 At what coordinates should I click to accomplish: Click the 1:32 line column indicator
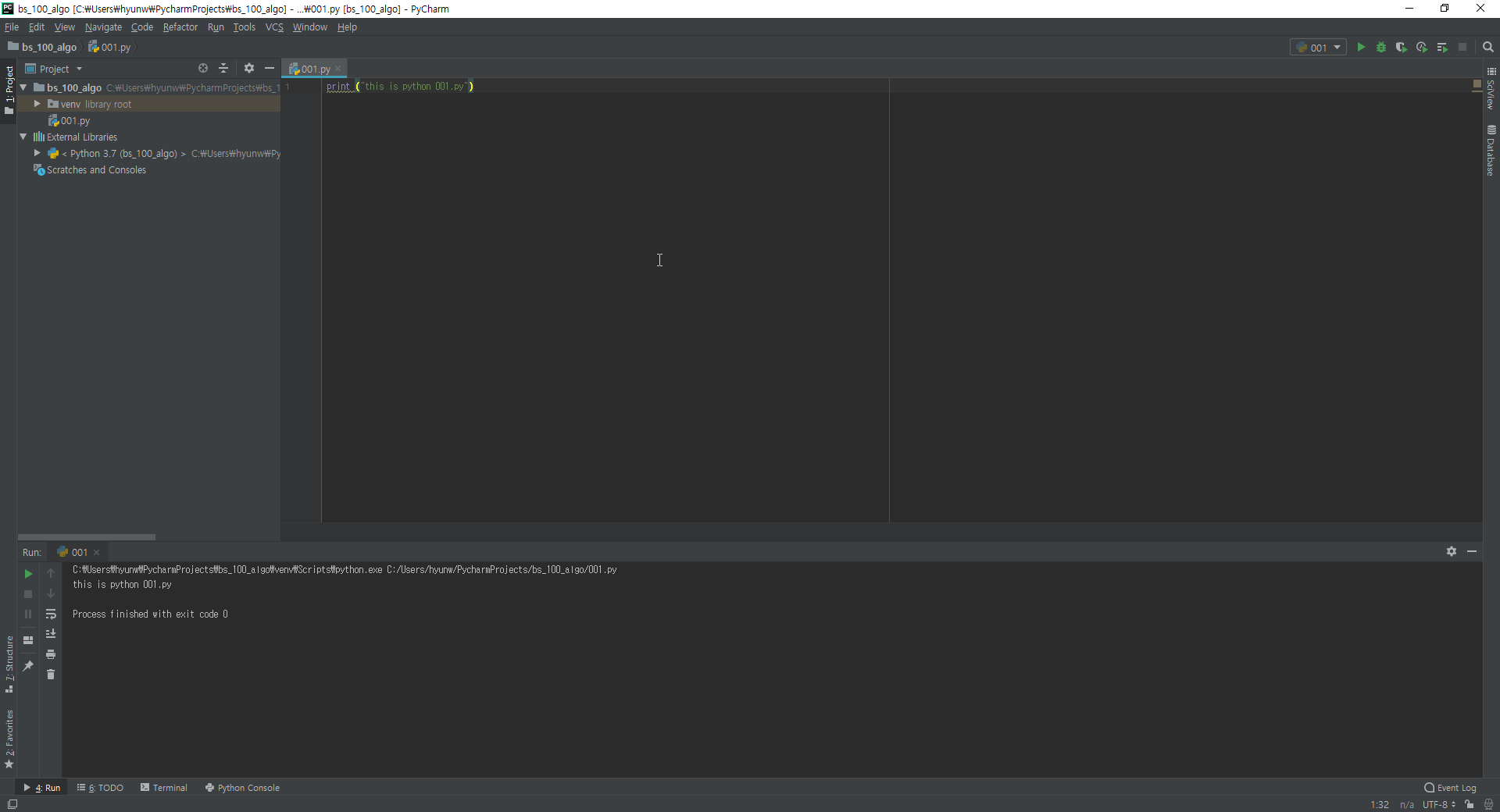tap(1380, 805)
